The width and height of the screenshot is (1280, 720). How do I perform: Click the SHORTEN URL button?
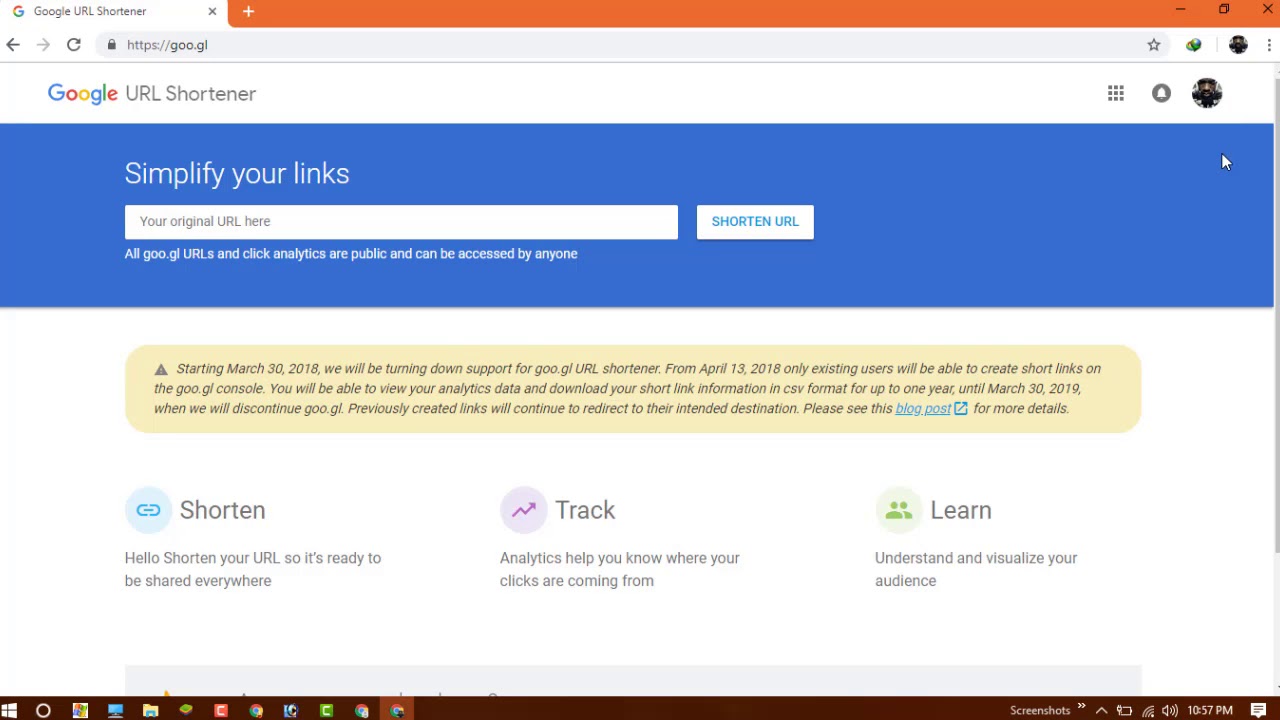point(755,222)
